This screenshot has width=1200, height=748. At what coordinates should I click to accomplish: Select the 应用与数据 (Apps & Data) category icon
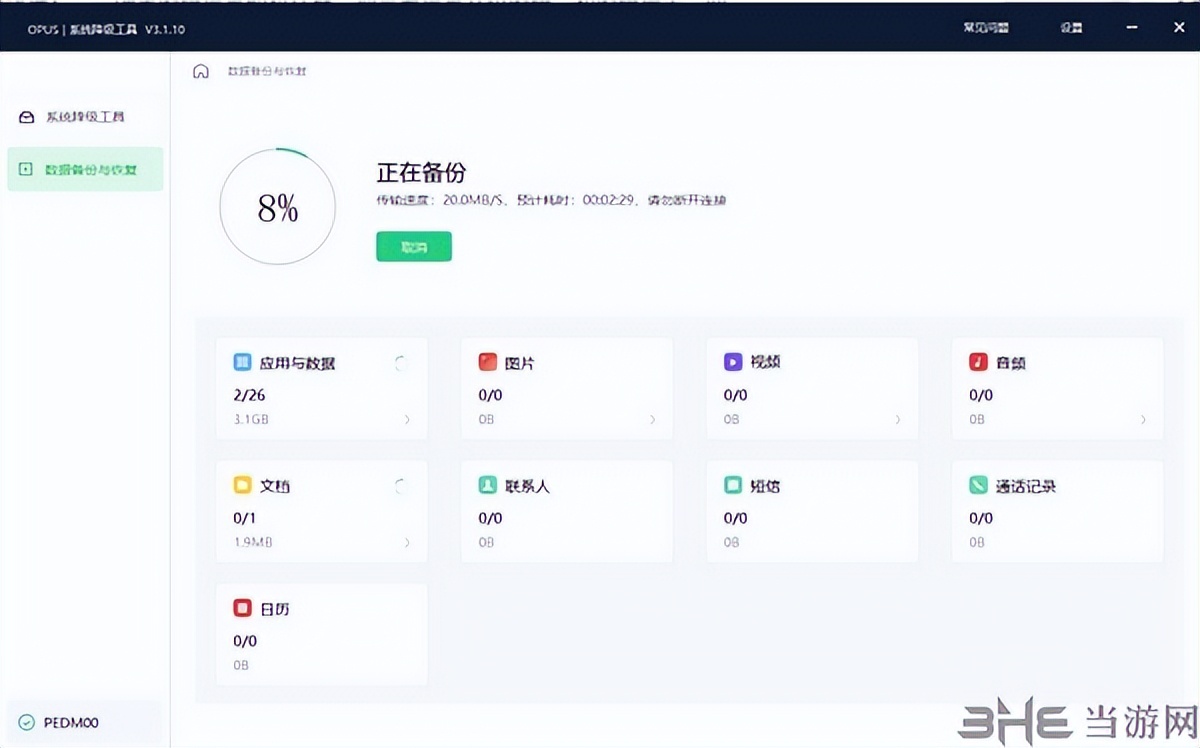click(242, 362)
